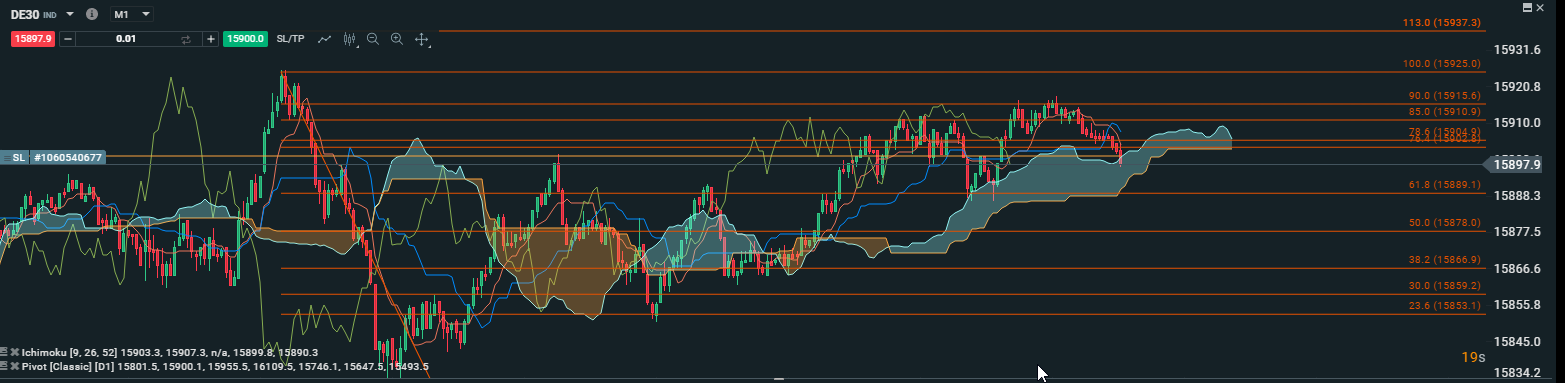Click order number #1060540677 tag
Viewport: 1565px width, 383px height.
[x=68, y=158]
